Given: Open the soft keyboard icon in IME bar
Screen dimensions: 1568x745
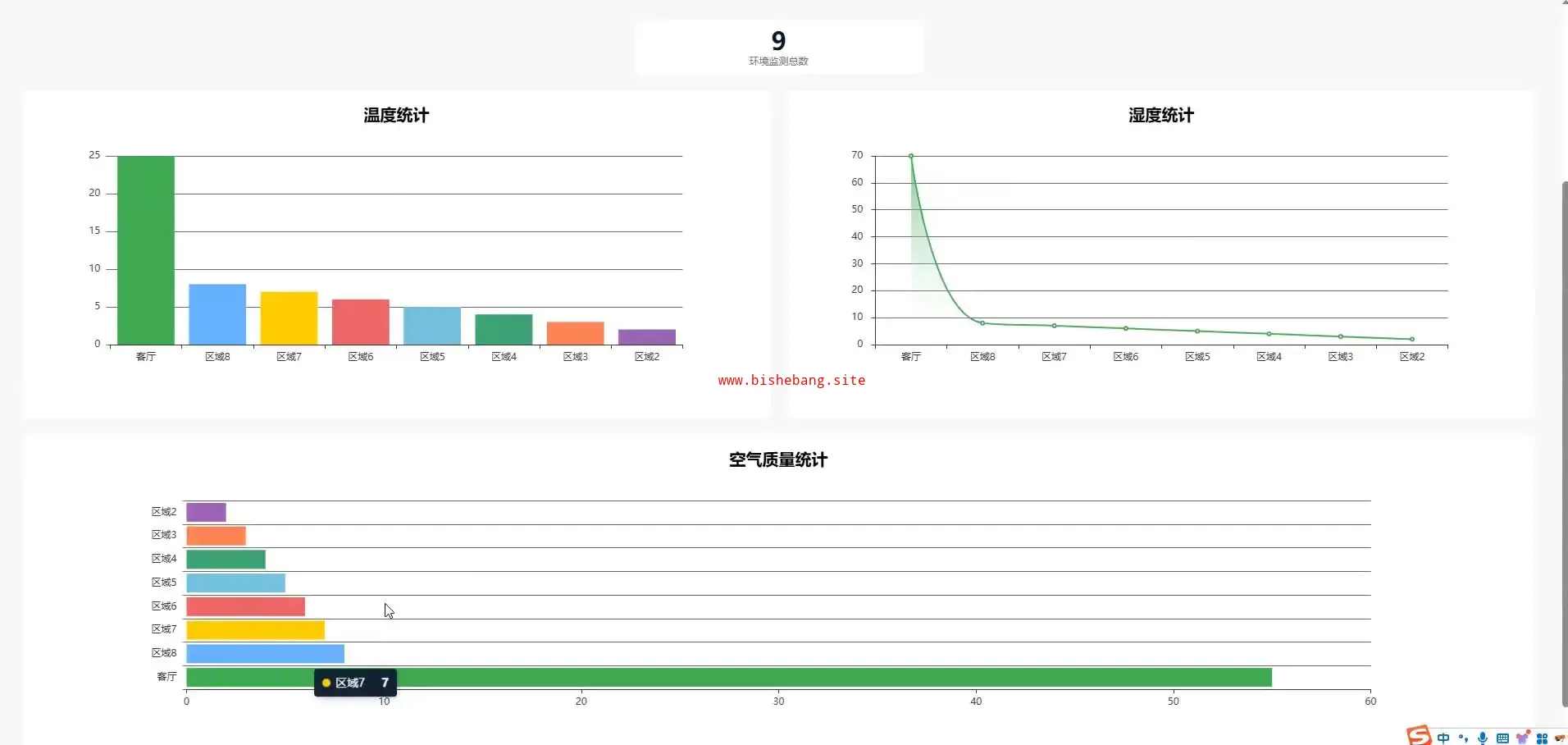Looking at the screenshot, I should coord(1502,738).
